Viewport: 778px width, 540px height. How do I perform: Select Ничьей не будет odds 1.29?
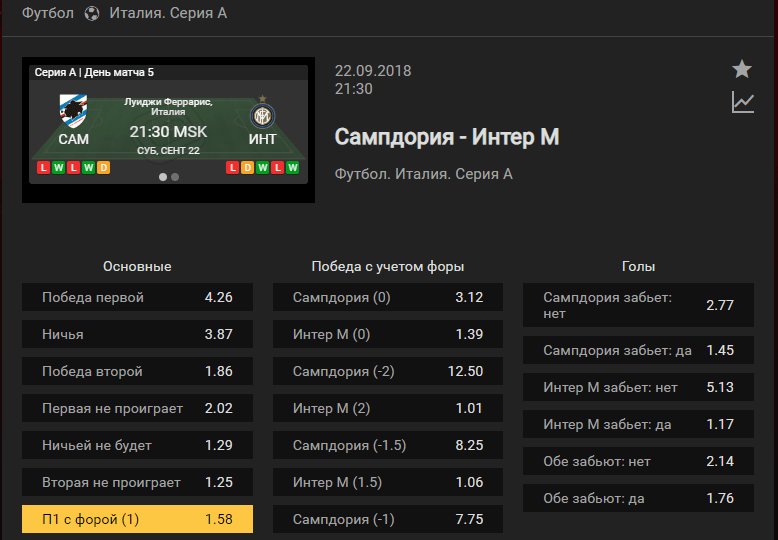coord(137,445)
